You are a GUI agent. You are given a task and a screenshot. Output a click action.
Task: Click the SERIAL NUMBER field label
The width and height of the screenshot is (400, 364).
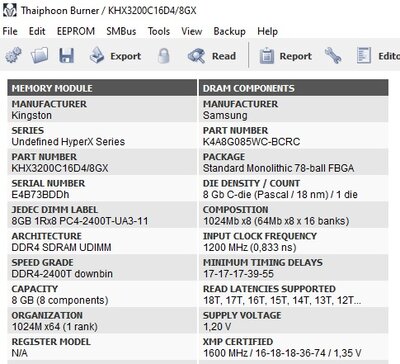[x=48, y=183]
